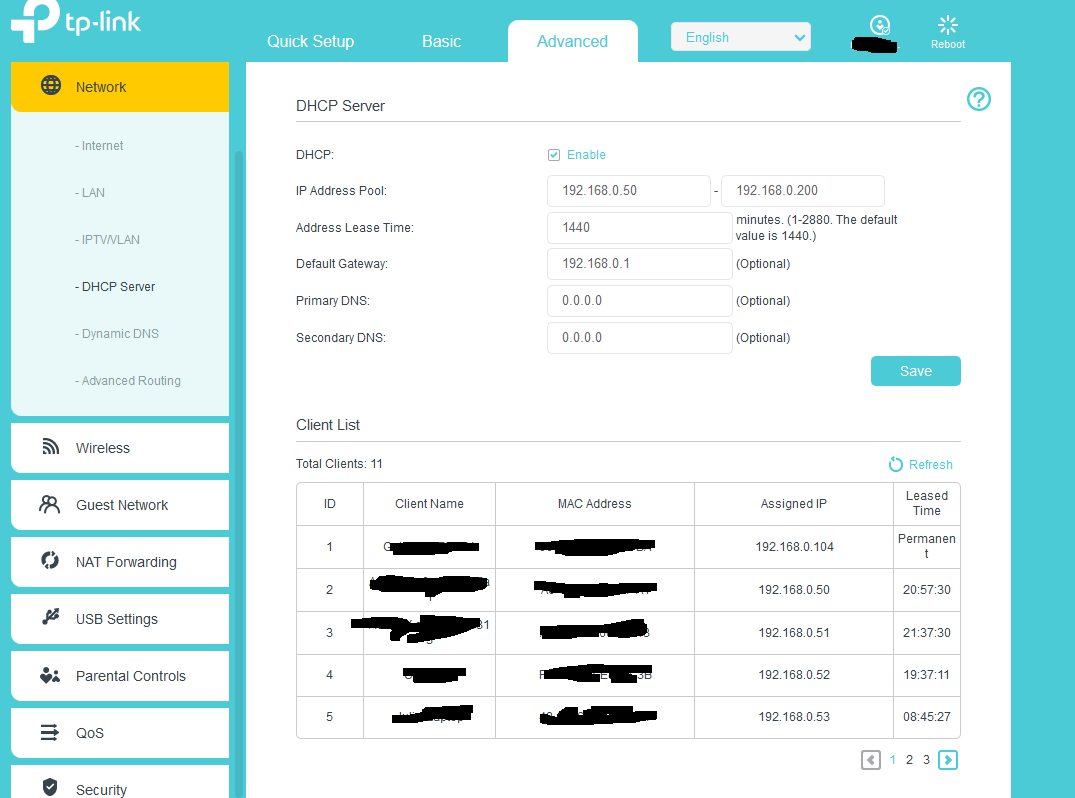Toggle the DHCP Enable checkbox
Viewport: 1075px width, 798px height.
click(x=554, y=155)
